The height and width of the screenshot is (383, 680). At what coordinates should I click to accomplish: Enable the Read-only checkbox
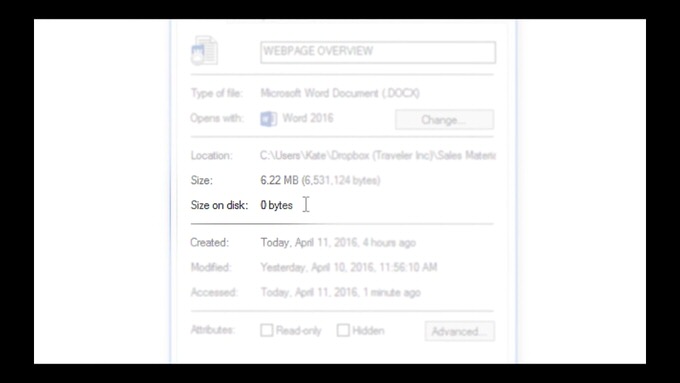tap(267, 331)
